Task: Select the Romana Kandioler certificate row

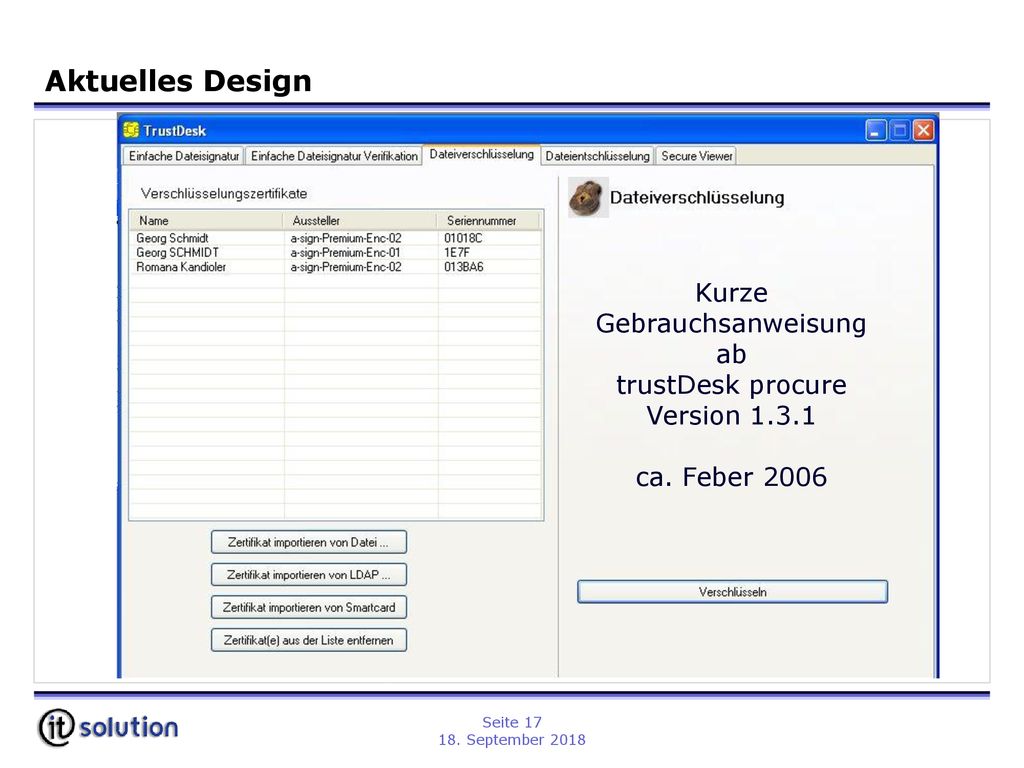Action: [336, 267]
